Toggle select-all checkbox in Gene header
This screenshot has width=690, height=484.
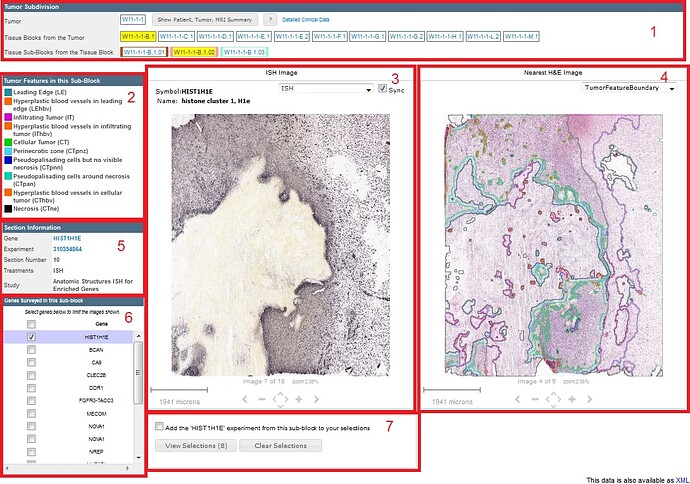point(31,324)
